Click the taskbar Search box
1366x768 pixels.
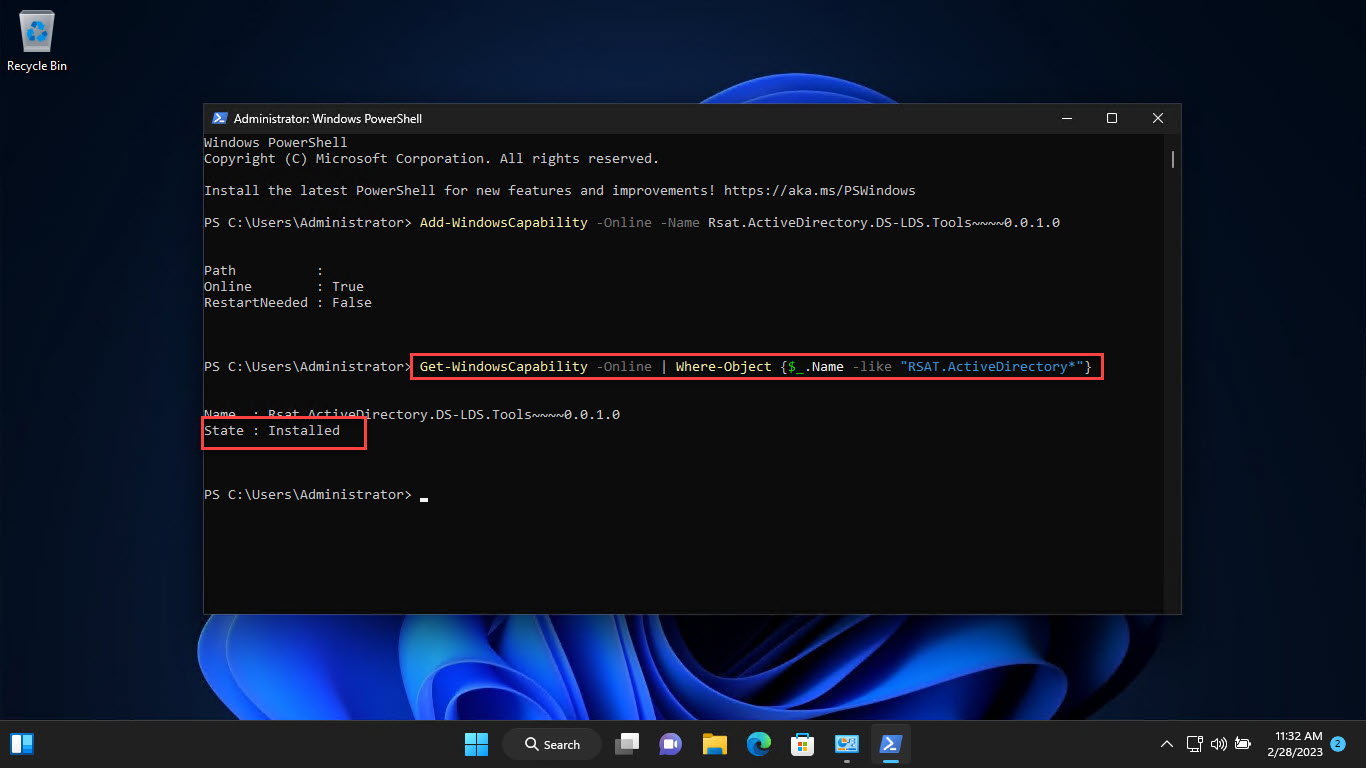coord(552,744)
